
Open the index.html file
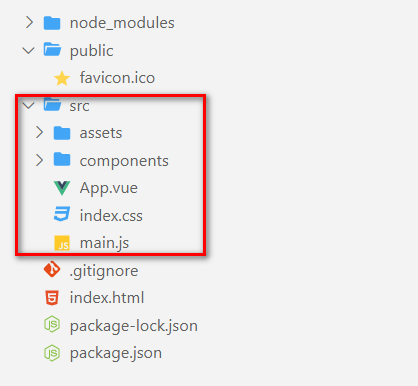click(107, 298)
